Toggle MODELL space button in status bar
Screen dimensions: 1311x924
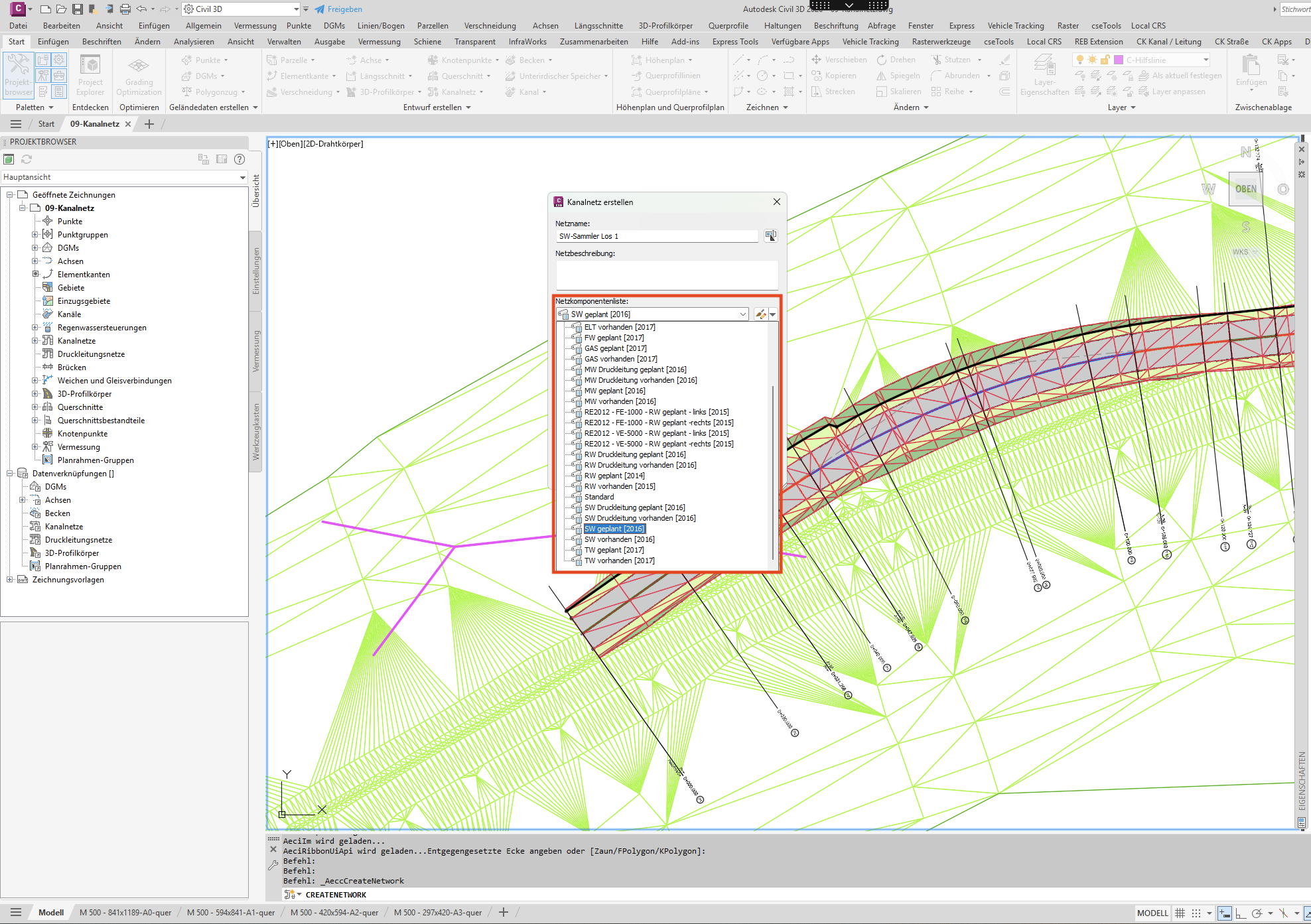[1152, 913]
